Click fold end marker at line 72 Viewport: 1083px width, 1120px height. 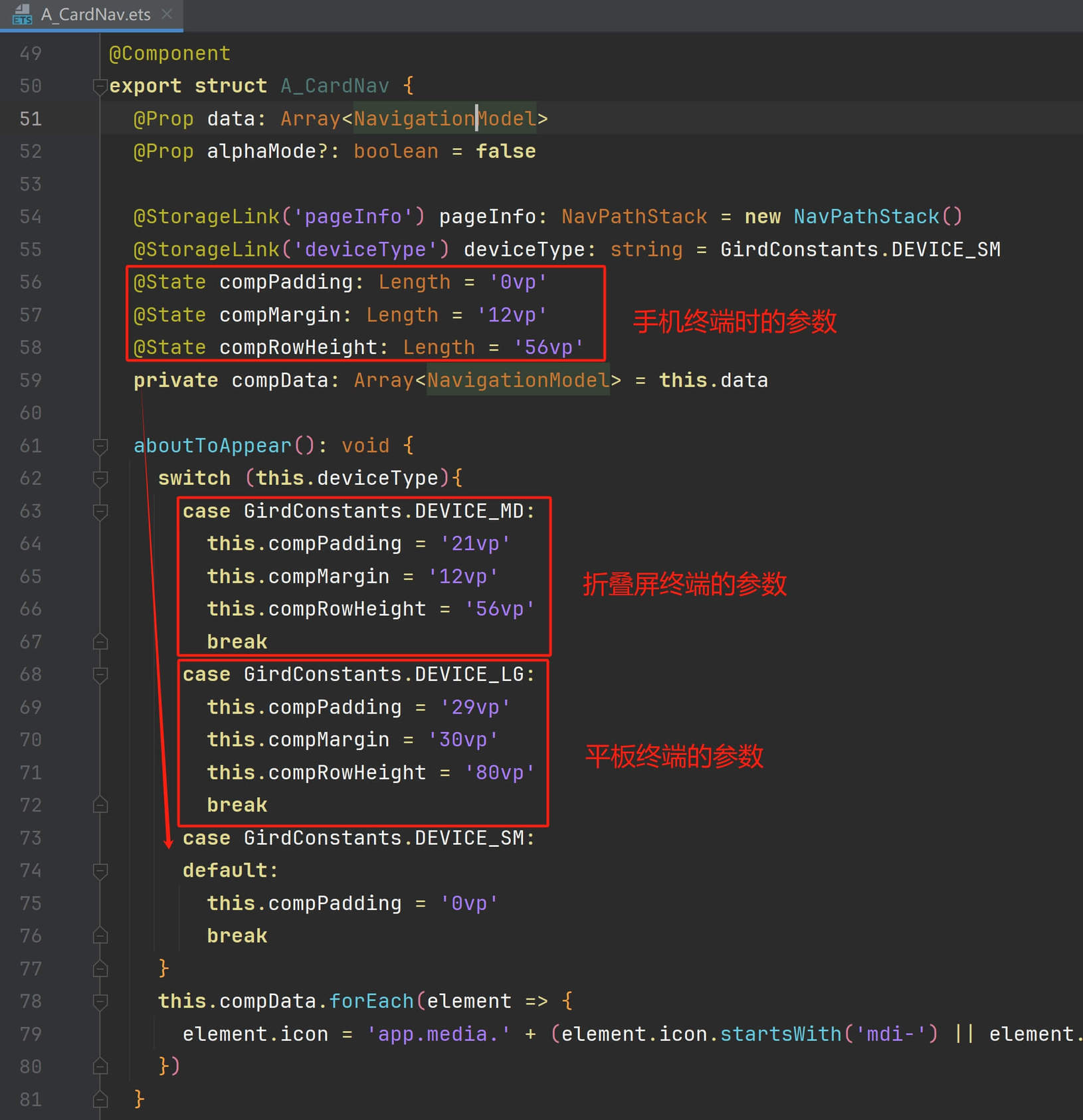tap(100, 805)
